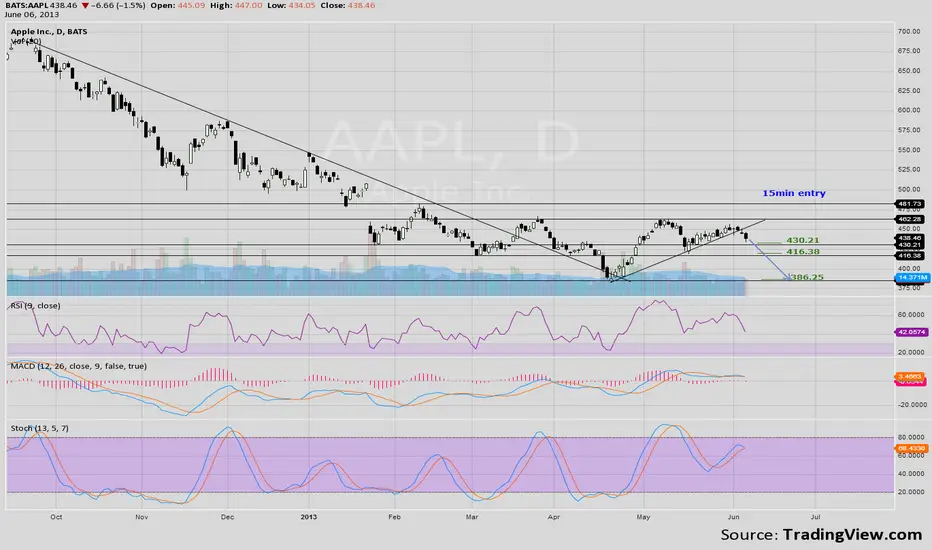
Task: Click the 550.00 price axis label
Action: 909,150
